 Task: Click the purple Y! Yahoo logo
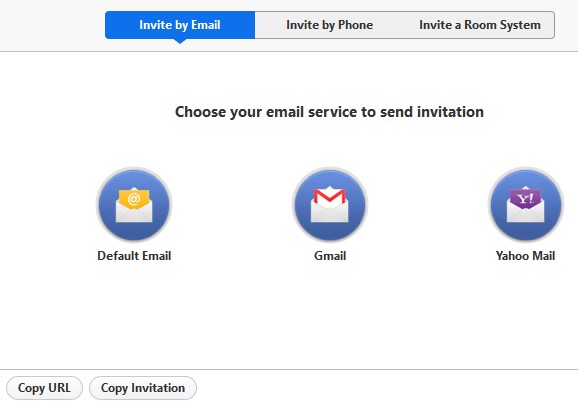pyautogui.click(x=525, y=199)
